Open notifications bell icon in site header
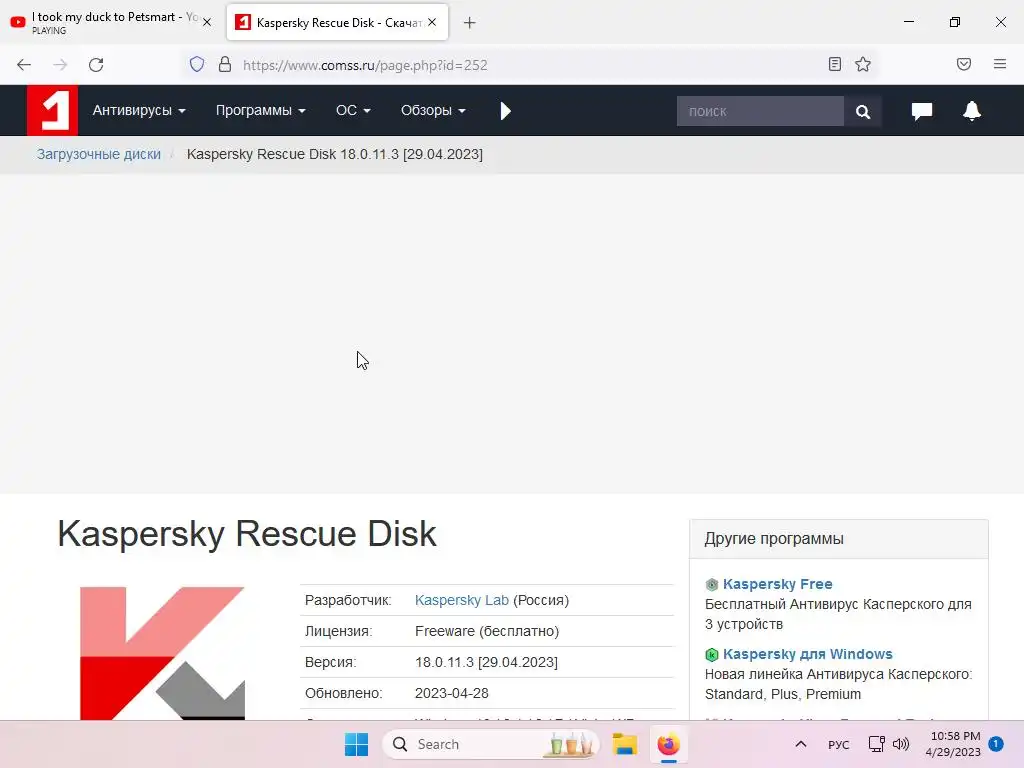This screenshot has height=768, width=1024. (972, 111)
